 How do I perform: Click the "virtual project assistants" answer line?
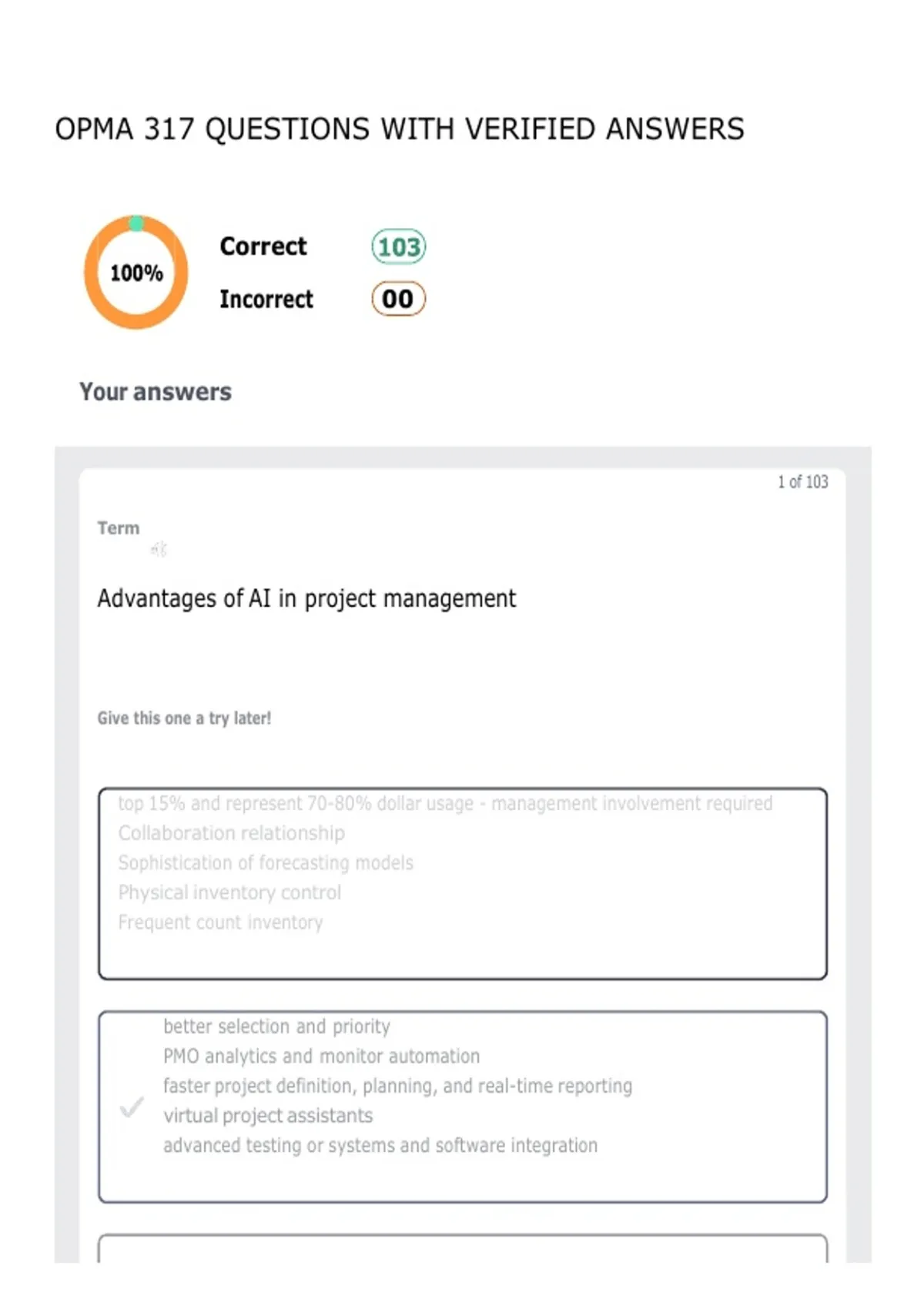tap(268, 1115)
